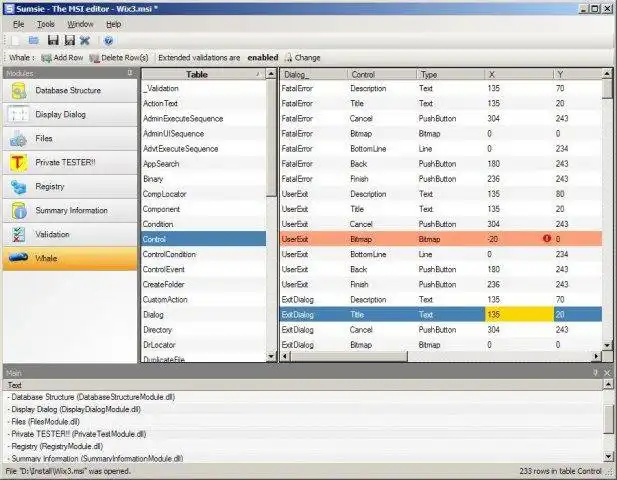Click the Save As toolbar icon
The height and width of the screenshot is (480, 617).
pyautogui.click(x=69, y=40)
